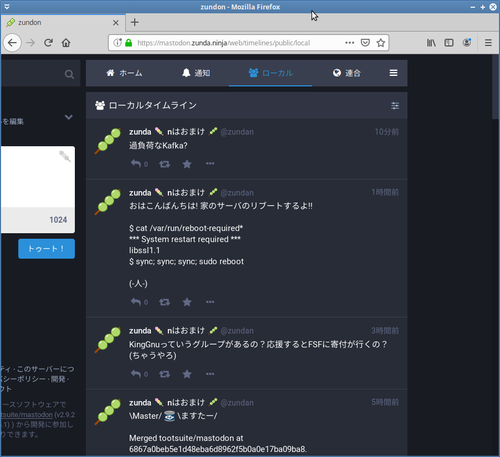Open the 10分前 timestamp link
Viewport: 500px width, 457px height.
pos(387,132)
